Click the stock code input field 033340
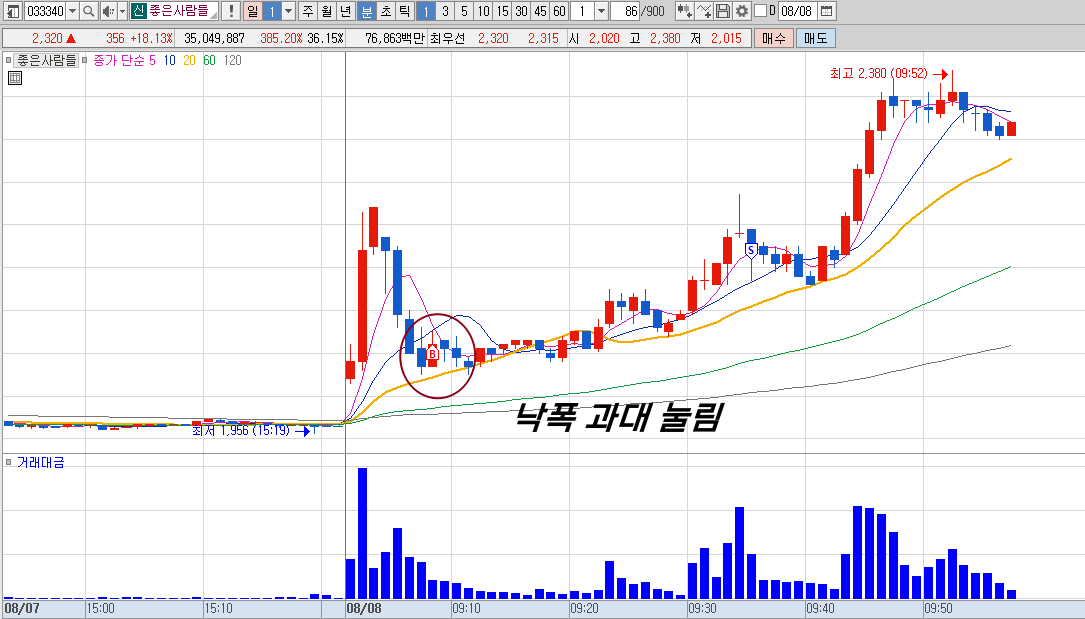This screenshot has height=619, width=1085. (x=45, y=11)
